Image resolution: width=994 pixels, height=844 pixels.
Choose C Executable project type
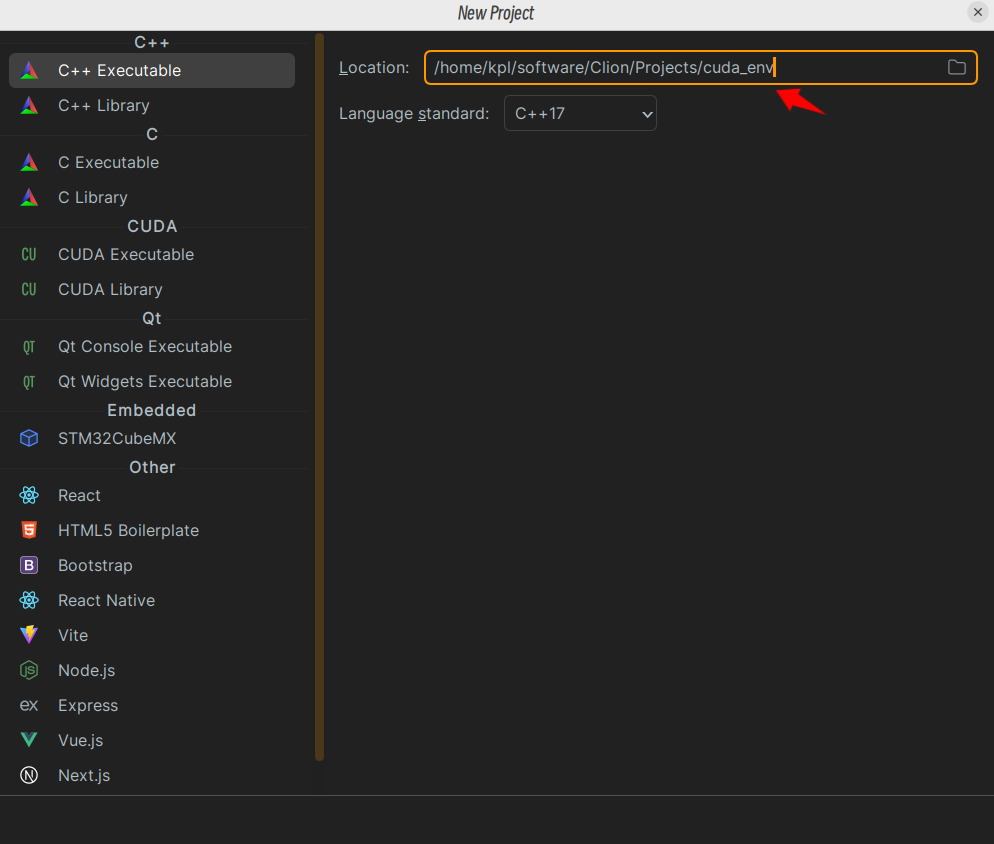[x=152, y=162]
